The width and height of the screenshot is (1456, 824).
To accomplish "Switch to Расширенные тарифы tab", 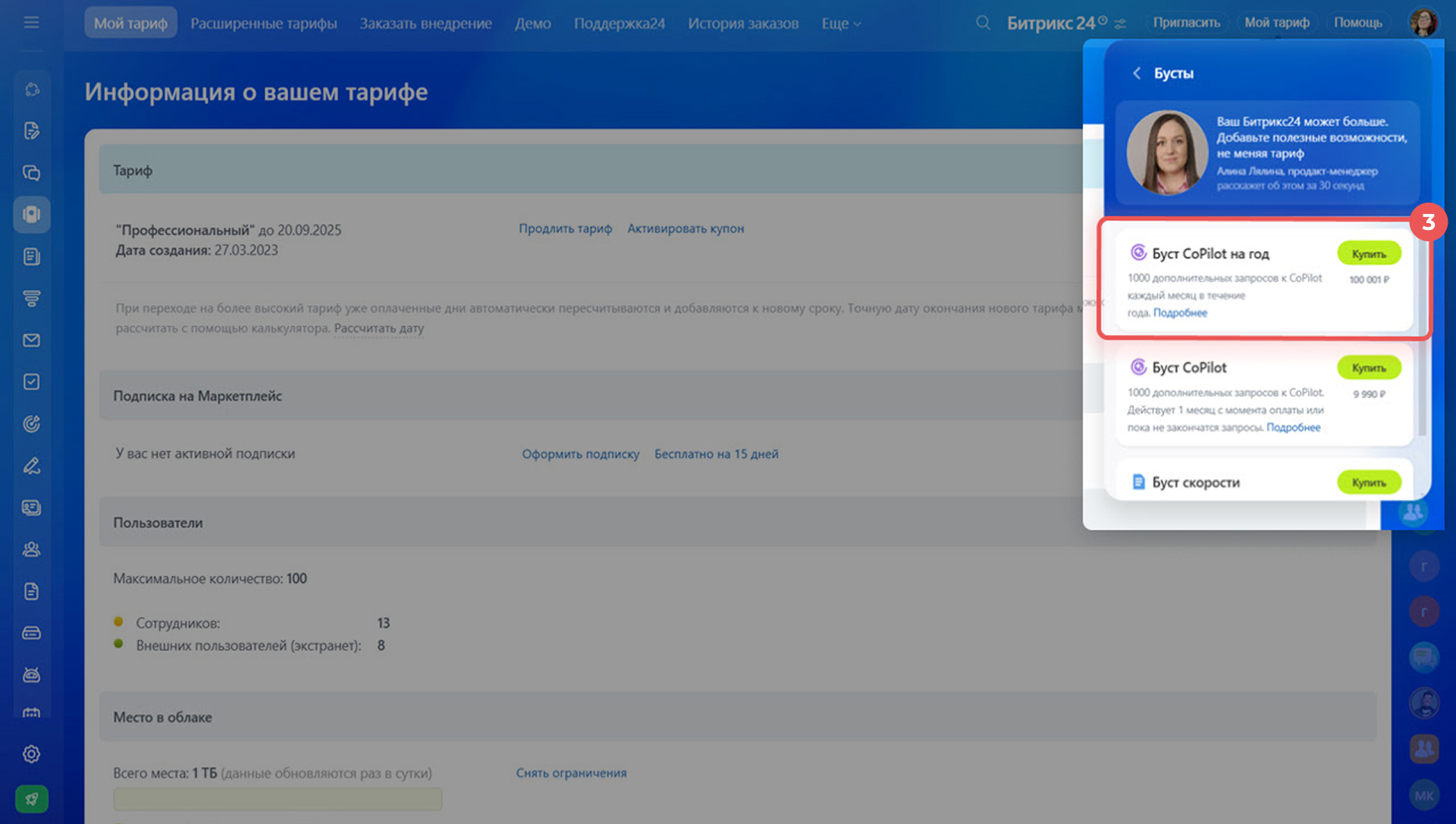I will click(263, 24).
